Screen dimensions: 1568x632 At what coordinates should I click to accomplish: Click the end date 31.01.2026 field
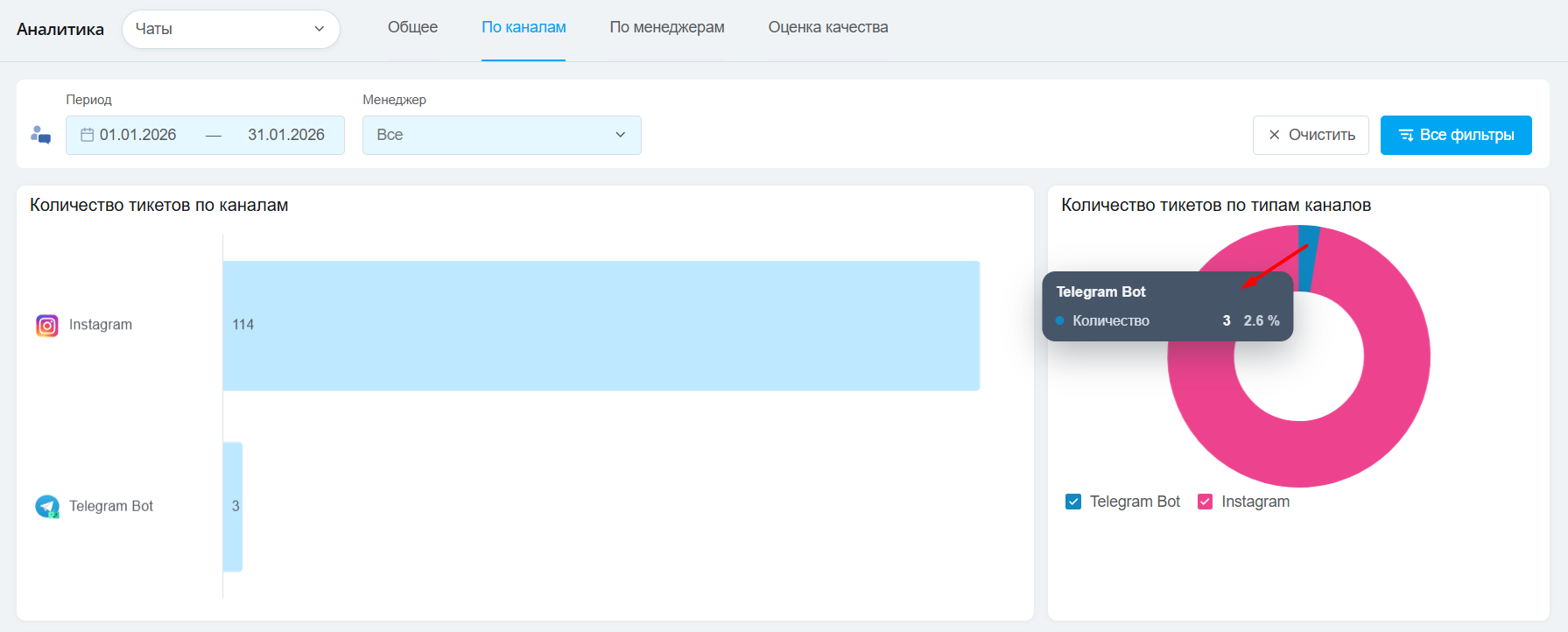point(285,135)
